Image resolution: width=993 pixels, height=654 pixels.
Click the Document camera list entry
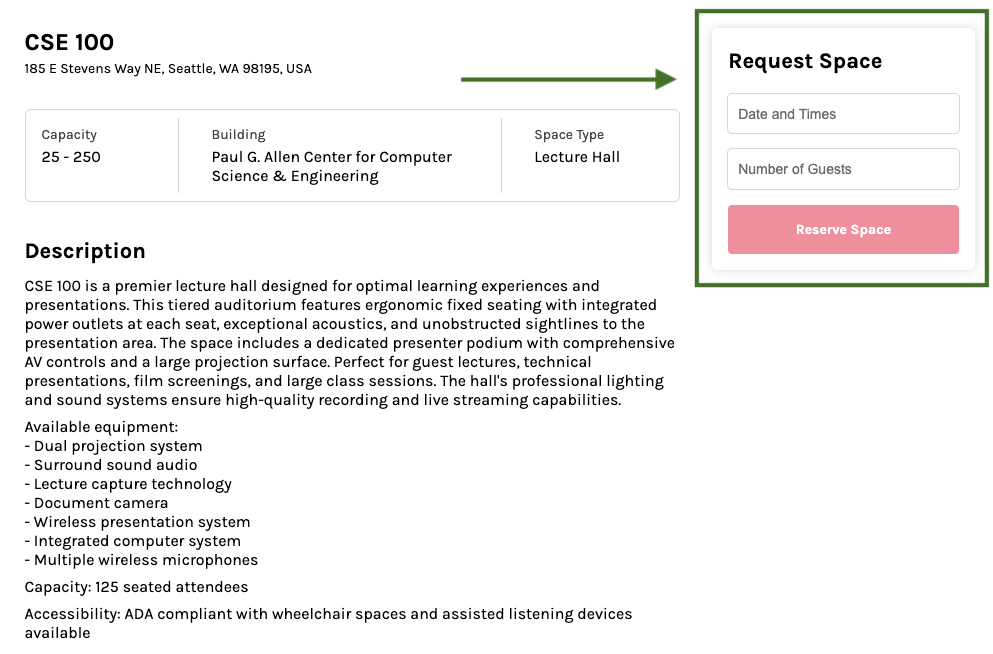coord(96,502)
